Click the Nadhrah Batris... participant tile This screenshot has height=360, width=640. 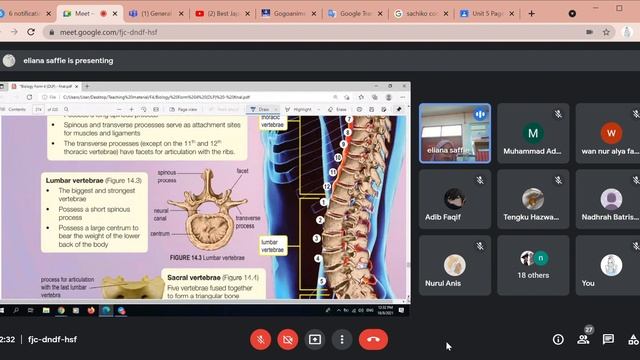click(x=608, y=199)
